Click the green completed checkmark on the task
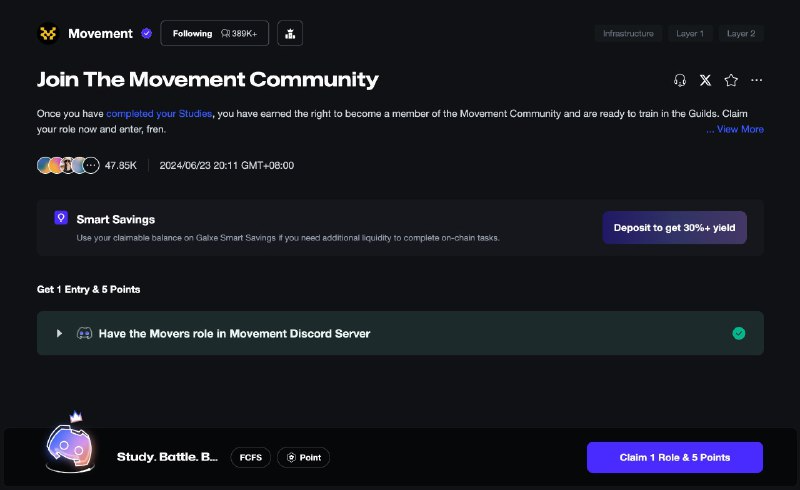Screen dimensions: 800x490 [x=739, y=333]
